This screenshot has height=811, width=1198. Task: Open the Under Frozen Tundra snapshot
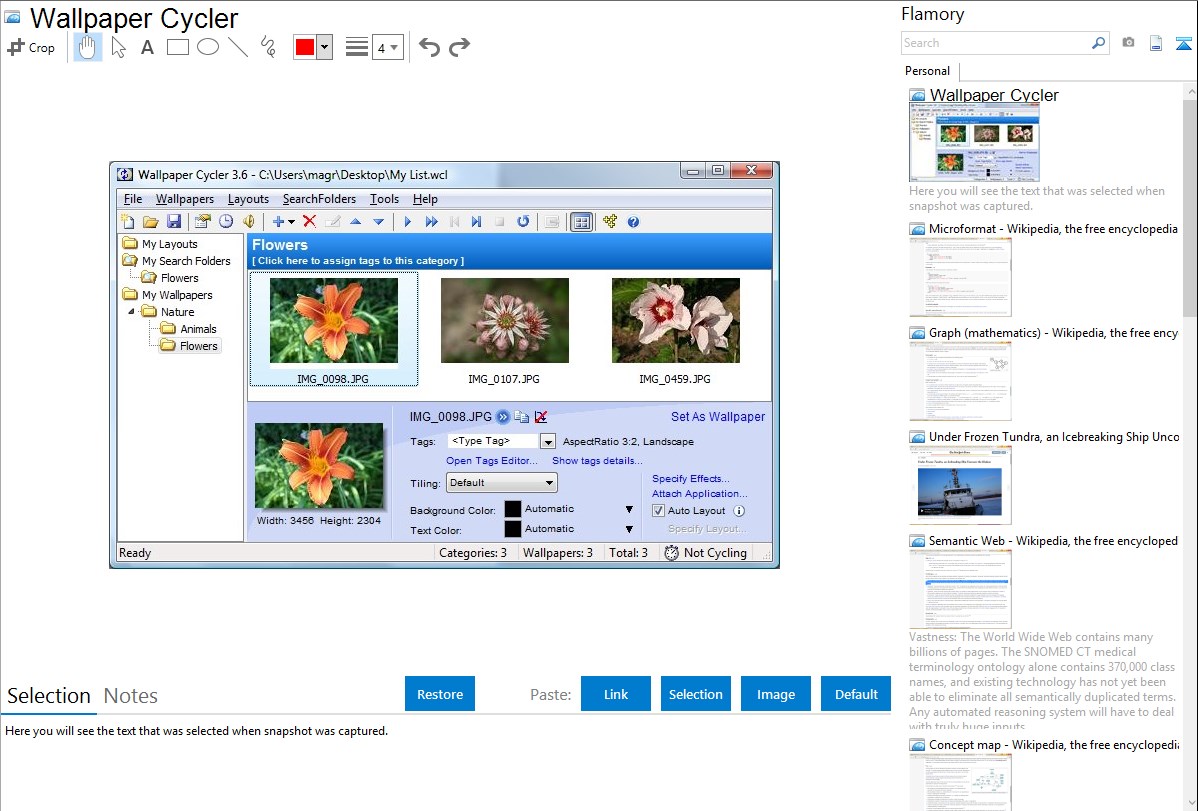[960, 485]
